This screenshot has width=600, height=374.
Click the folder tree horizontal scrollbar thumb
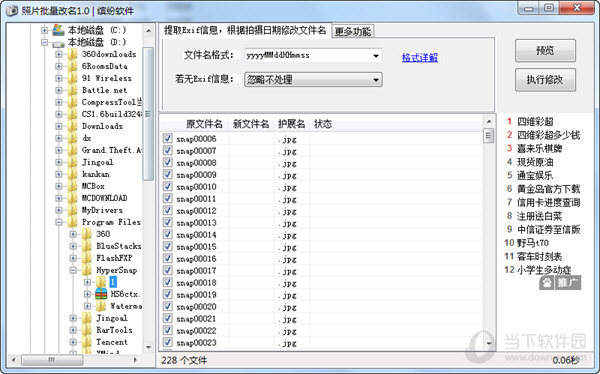click(x=52, y=360)
